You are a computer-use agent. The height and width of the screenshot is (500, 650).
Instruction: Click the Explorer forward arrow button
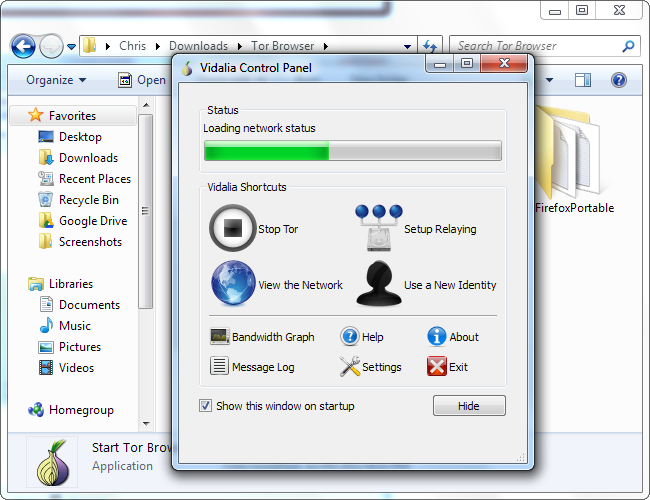51,46
